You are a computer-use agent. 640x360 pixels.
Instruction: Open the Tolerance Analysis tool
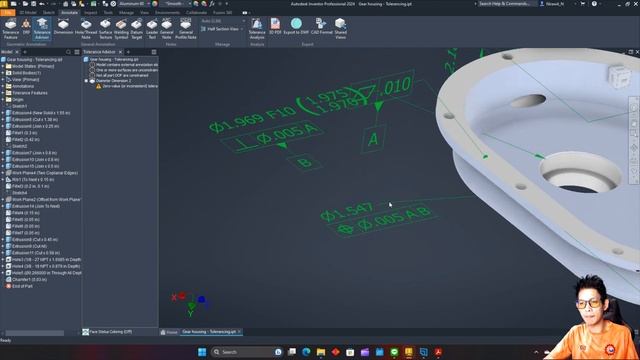click(257, 29)
